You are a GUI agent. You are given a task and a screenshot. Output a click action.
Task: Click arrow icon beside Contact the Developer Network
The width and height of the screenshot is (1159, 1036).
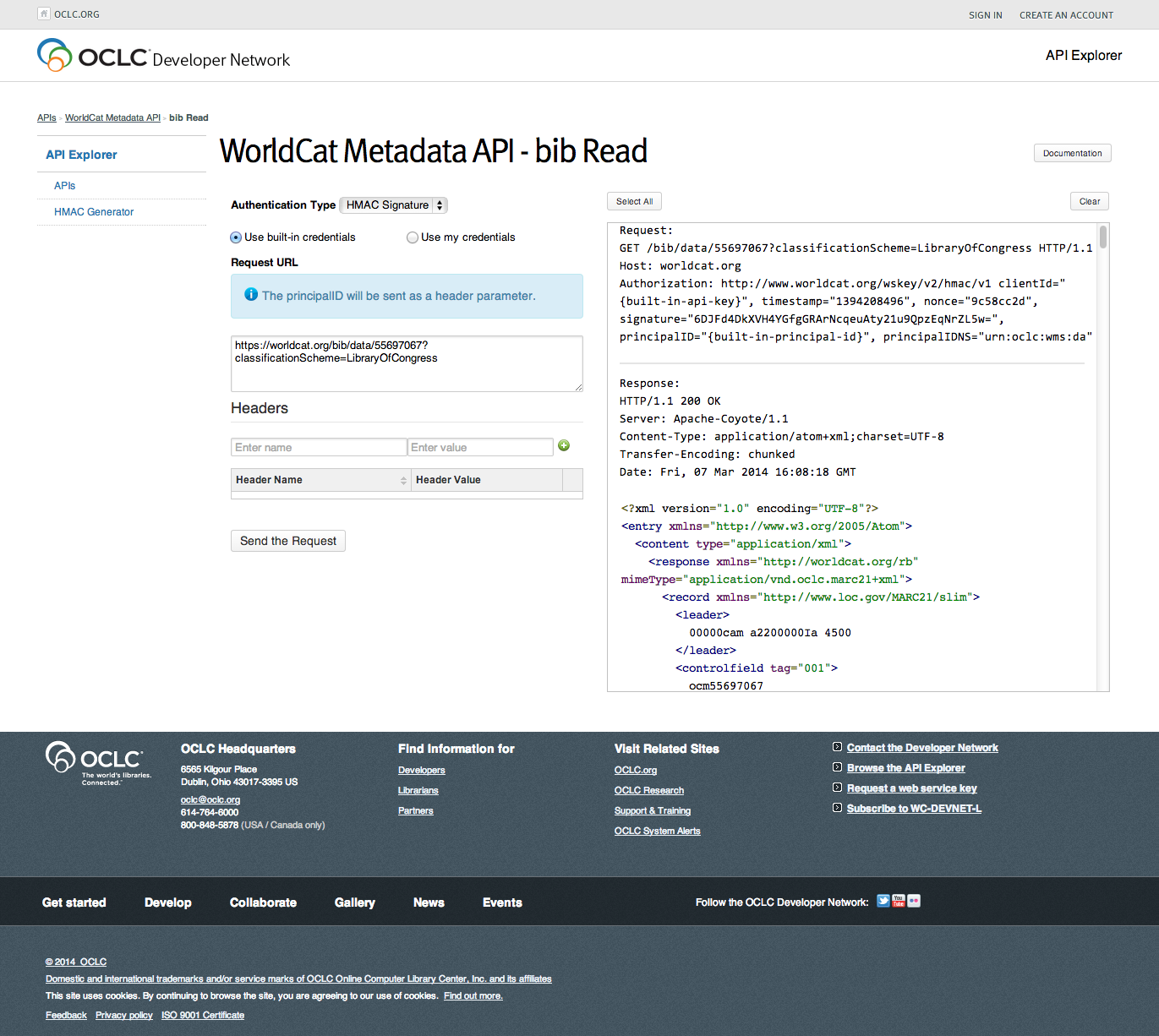pyautogui.click(x=837, y=747)
